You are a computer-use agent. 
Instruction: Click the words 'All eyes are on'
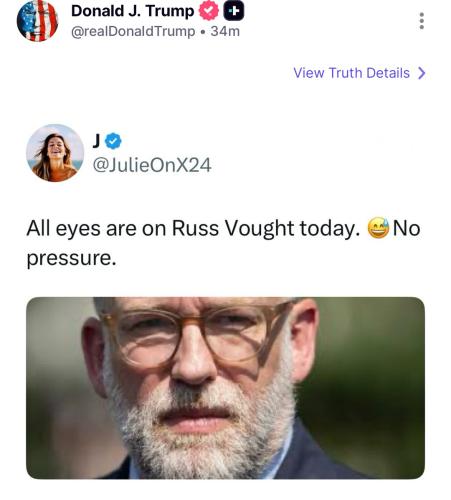click(96, 229)
